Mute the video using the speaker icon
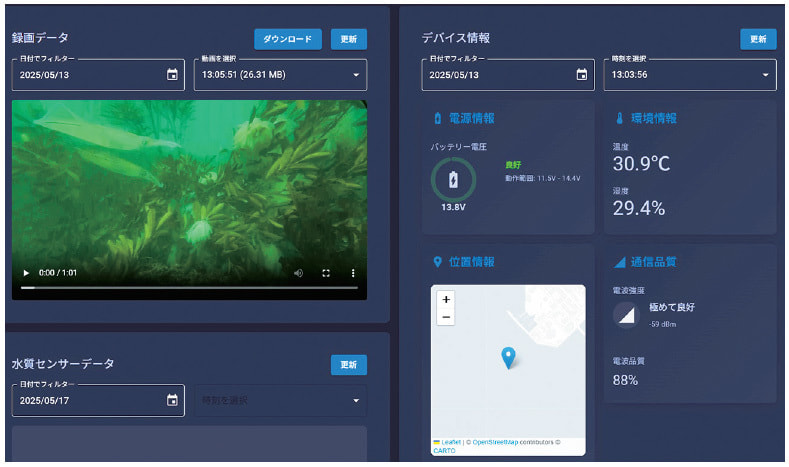The height and width of the screenshot is (467, 789). (x=298, y=272)
